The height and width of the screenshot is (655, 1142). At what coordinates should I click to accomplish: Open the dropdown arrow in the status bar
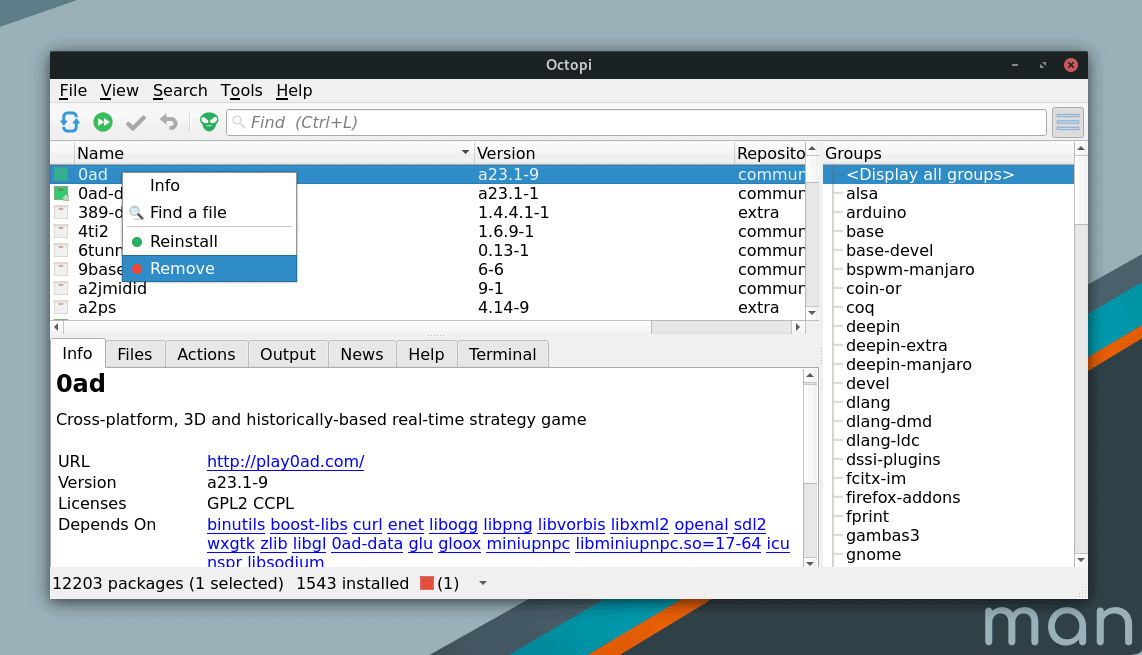pyautogui.click(x=483, y=583)
